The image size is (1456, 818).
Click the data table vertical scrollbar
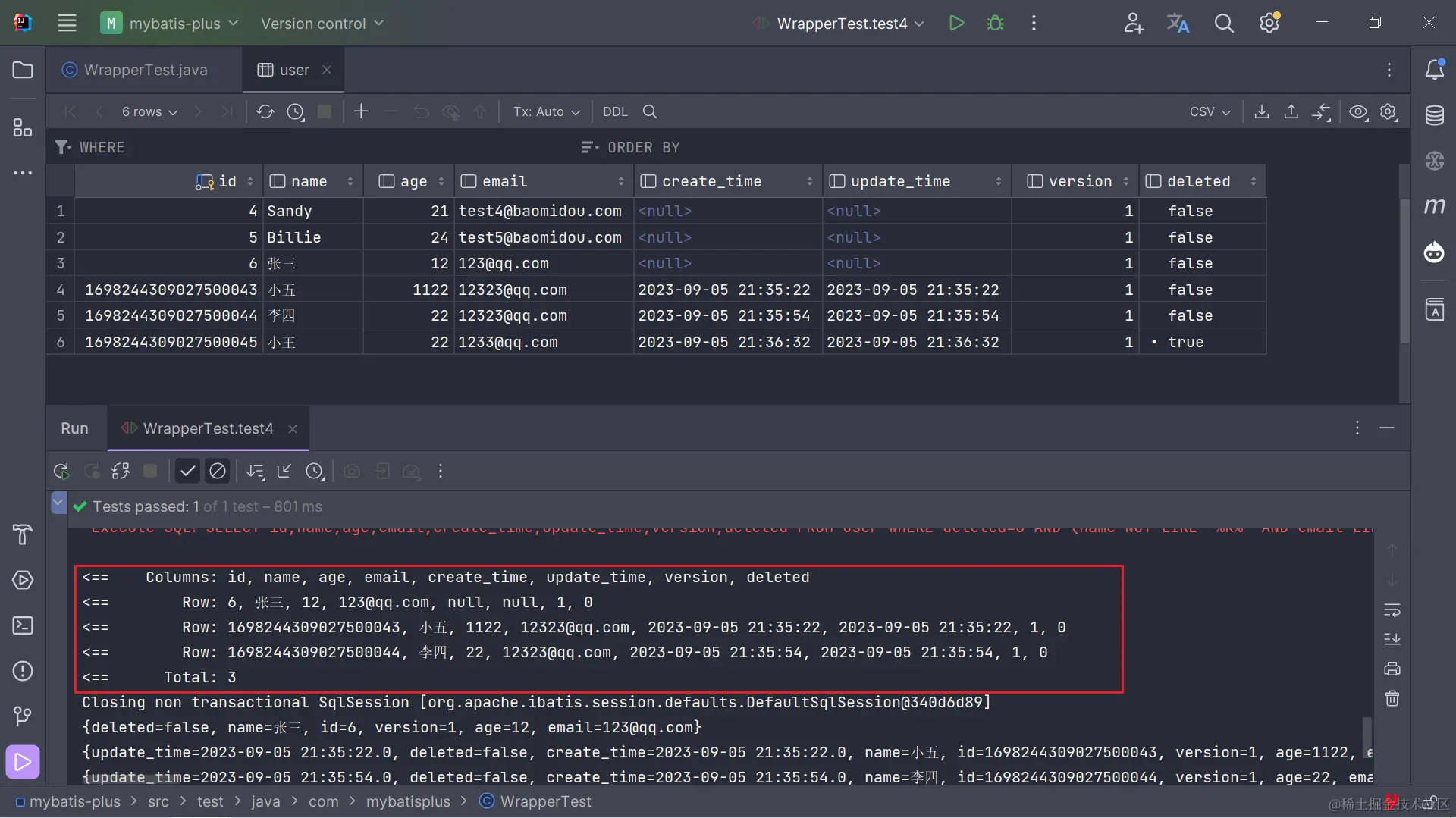click(1404, 271)
